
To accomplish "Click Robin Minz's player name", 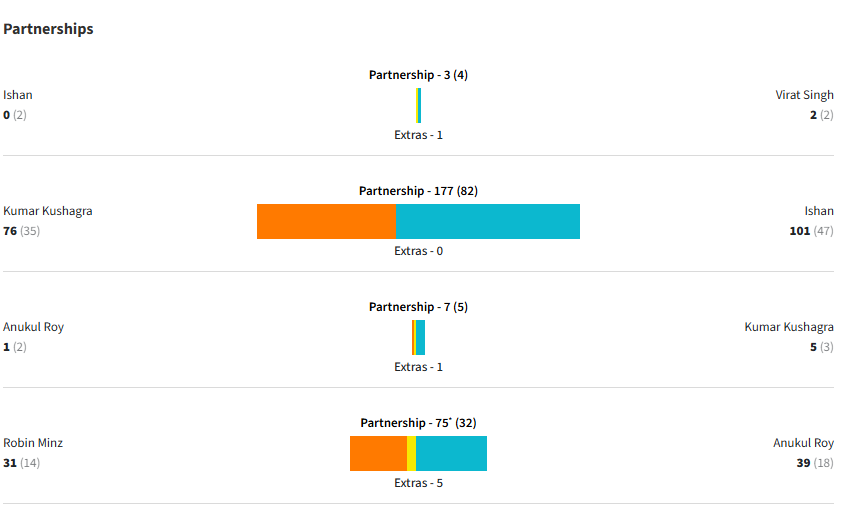I will click(x=33, y=443).
